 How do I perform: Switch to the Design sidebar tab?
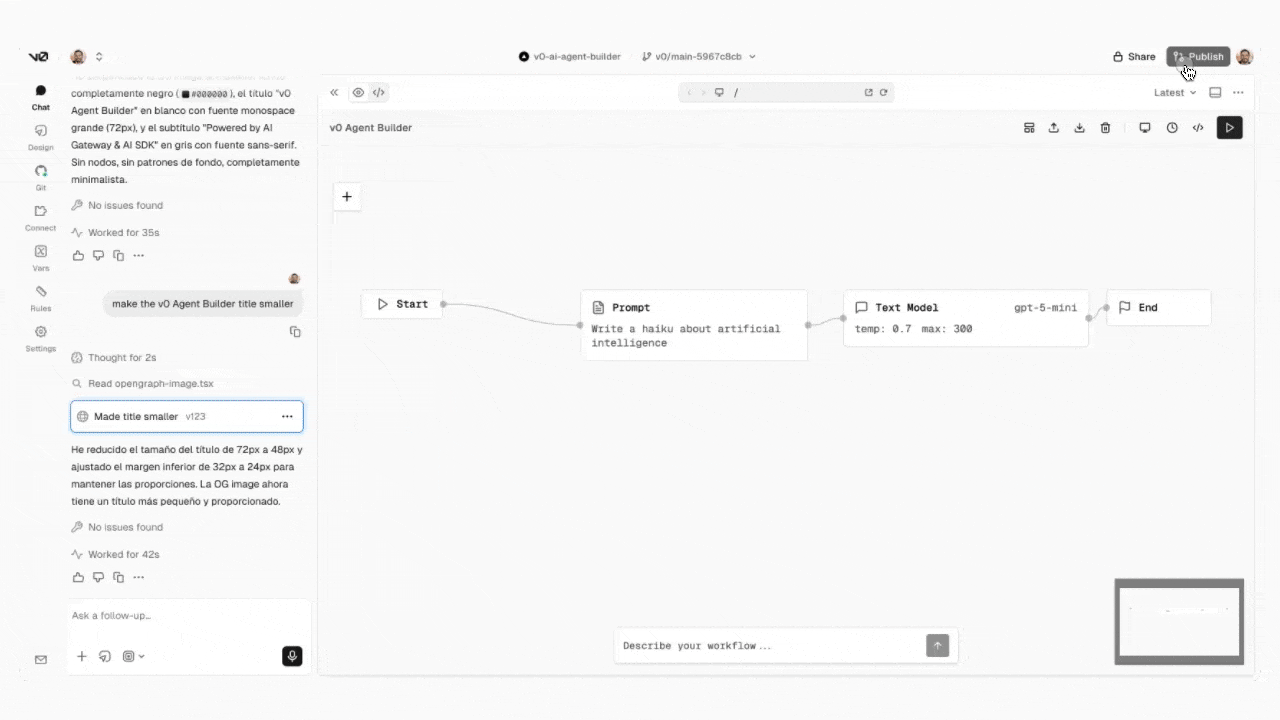(x=40, y=135)
